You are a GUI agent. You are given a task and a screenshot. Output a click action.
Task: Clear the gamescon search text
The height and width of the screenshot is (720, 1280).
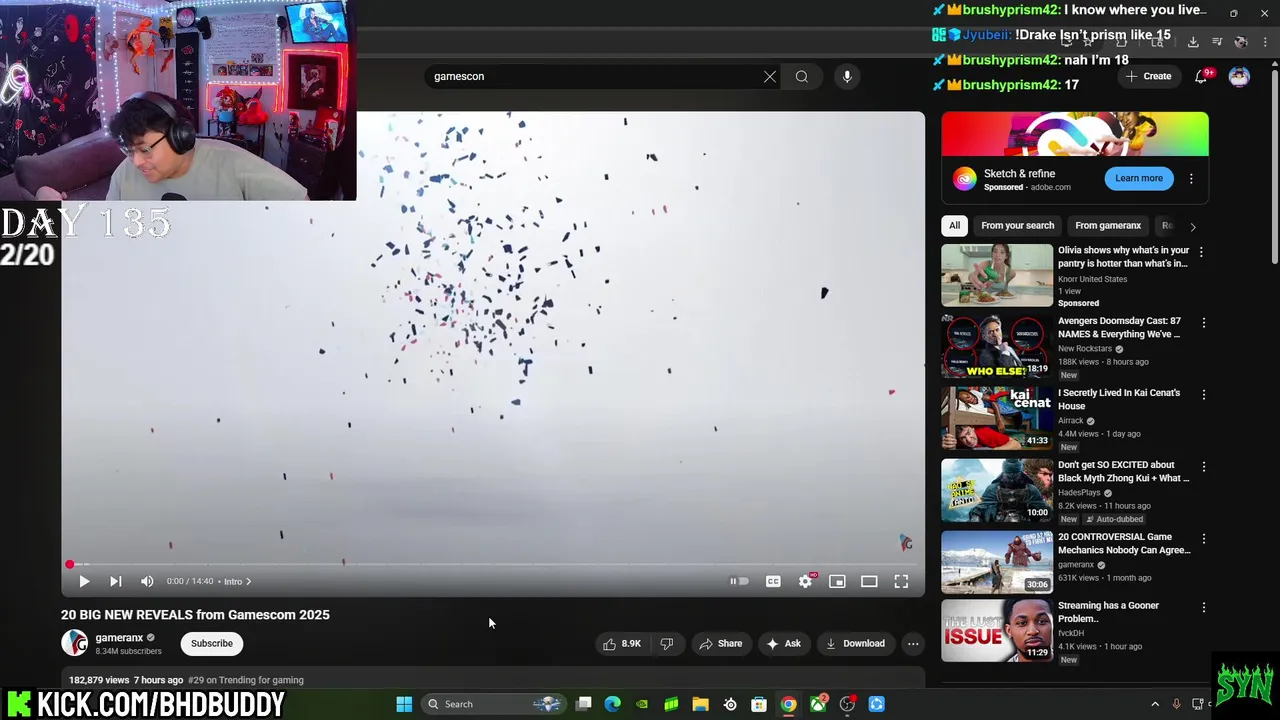tap(770, 76)
